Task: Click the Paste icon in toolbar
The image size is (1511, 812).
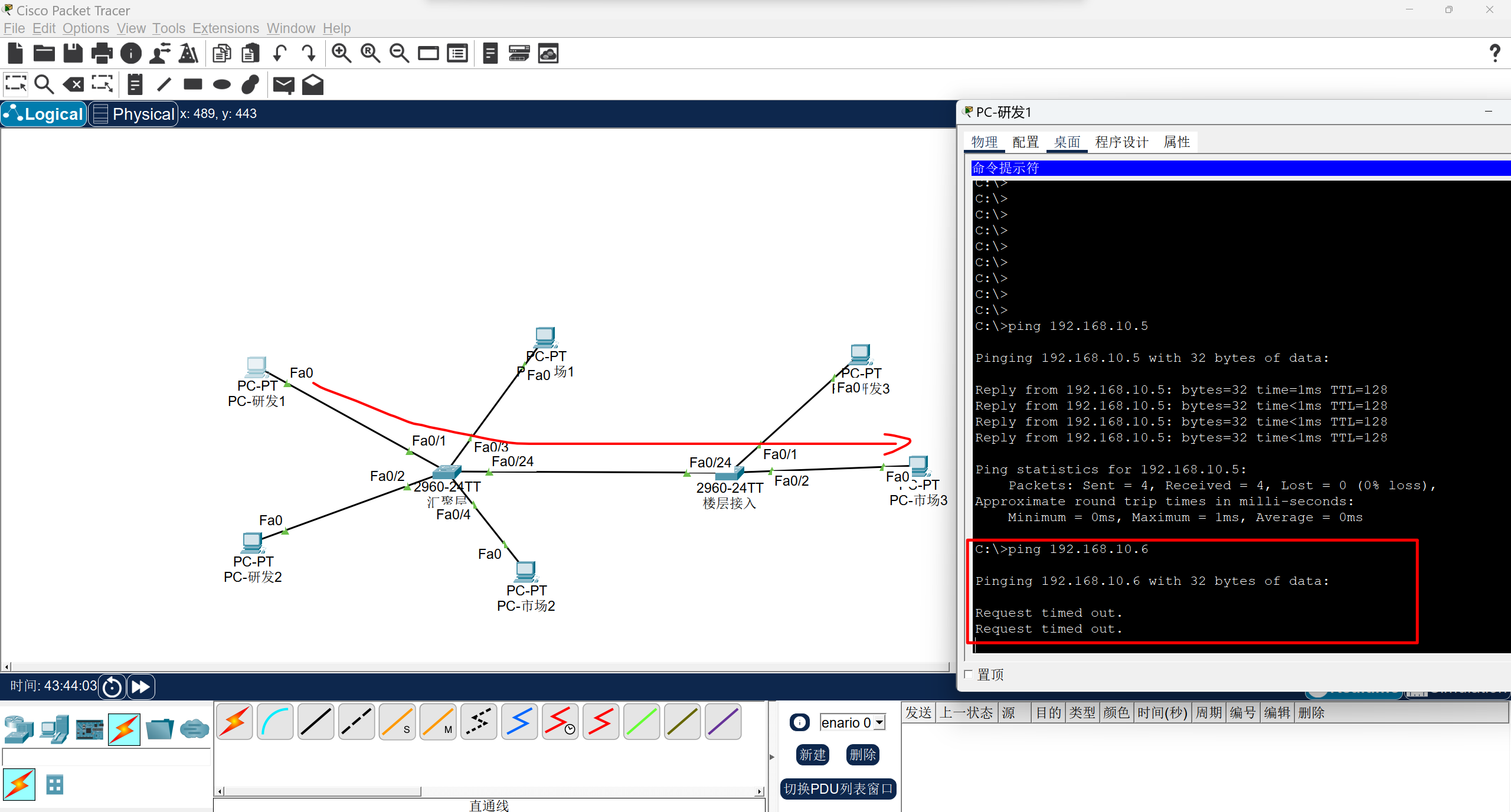Action: [x=251, y=54]
